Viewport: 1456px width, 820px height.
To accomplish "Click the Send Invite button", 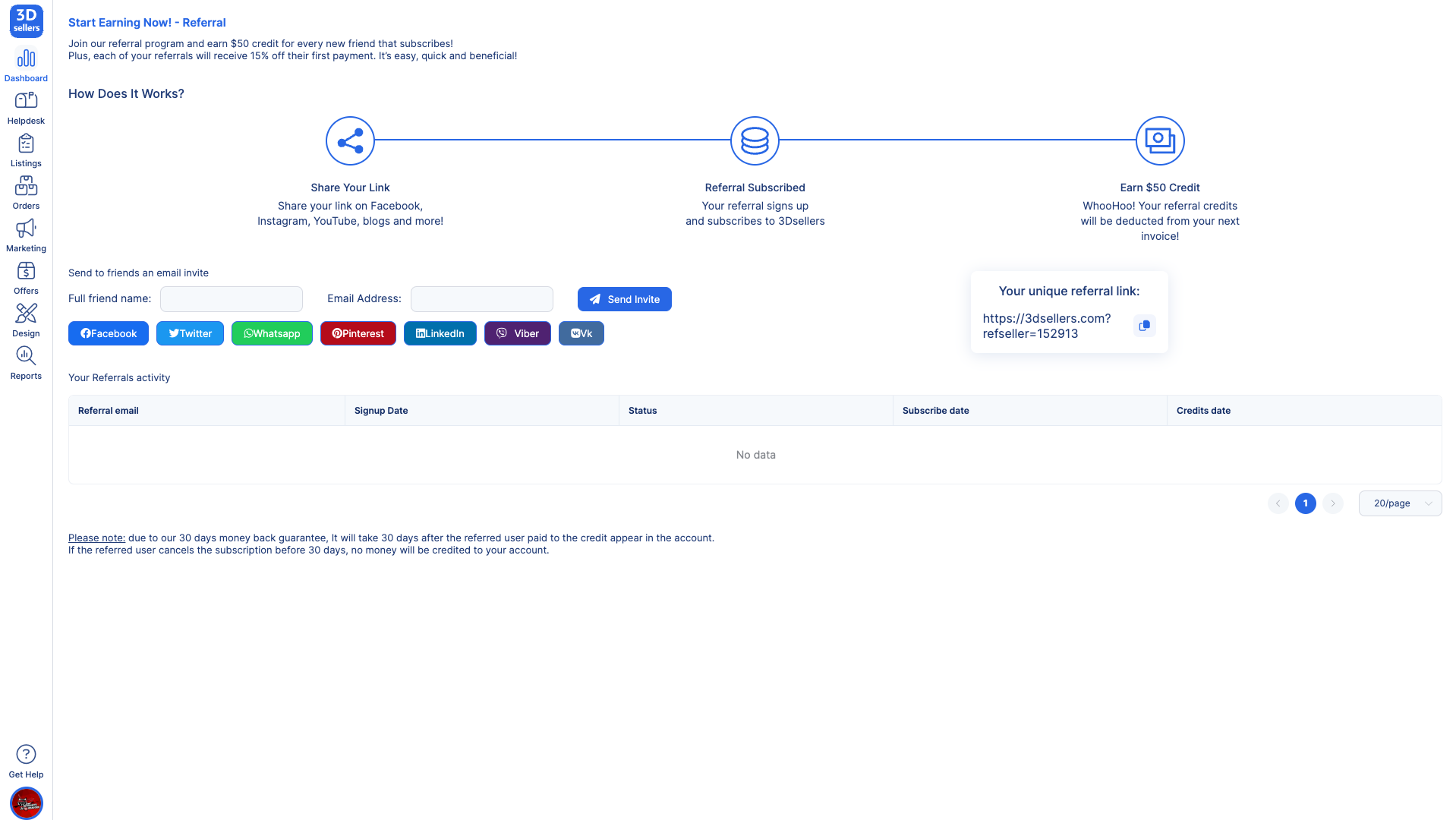I will pyautogui.click(x=624, y=298).
